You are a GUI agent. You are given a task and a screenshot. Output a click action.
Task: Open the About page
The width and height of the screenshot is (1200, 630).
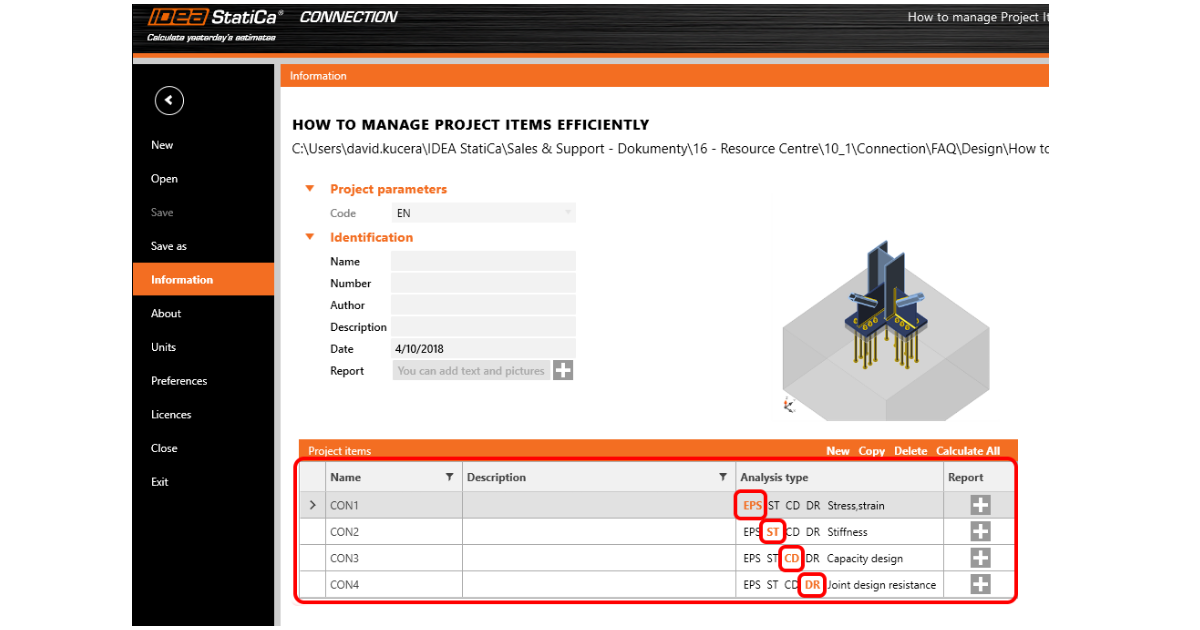coord(166,313)
